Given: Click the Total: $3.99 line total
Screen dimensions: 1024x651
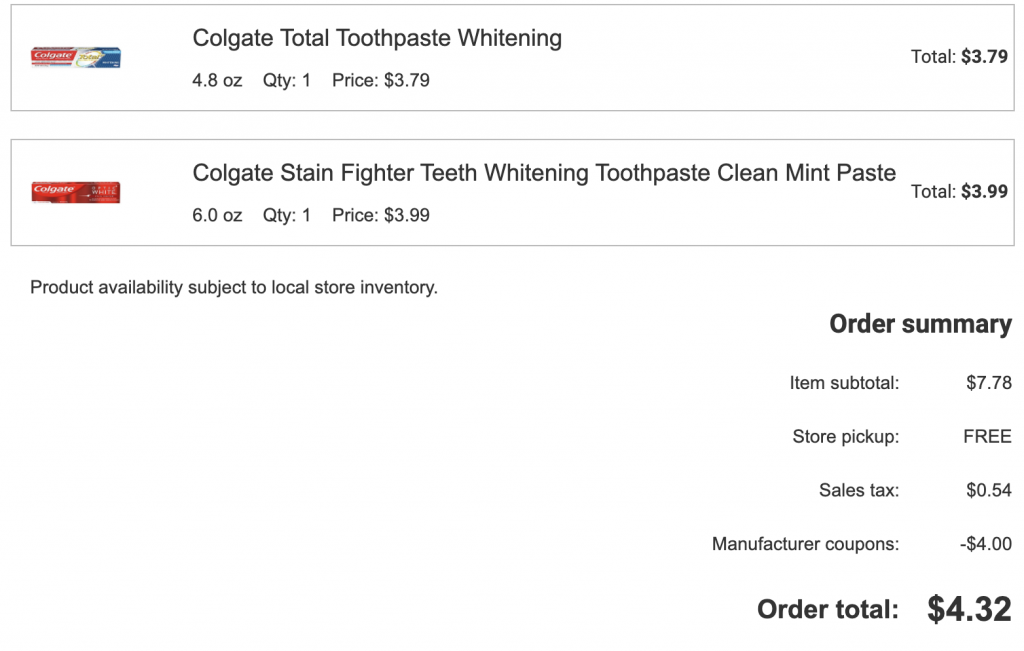Looking at the screenshot, I should point(959,191).
